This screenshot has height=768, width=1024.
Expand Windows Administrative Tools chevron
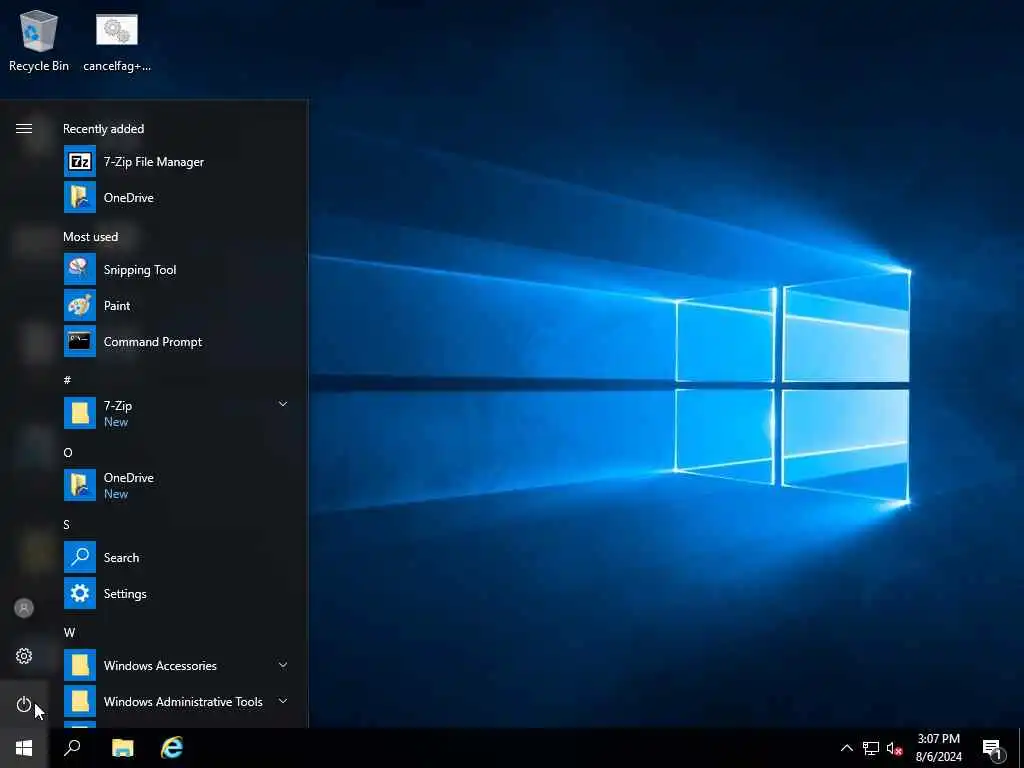[283, 701]
